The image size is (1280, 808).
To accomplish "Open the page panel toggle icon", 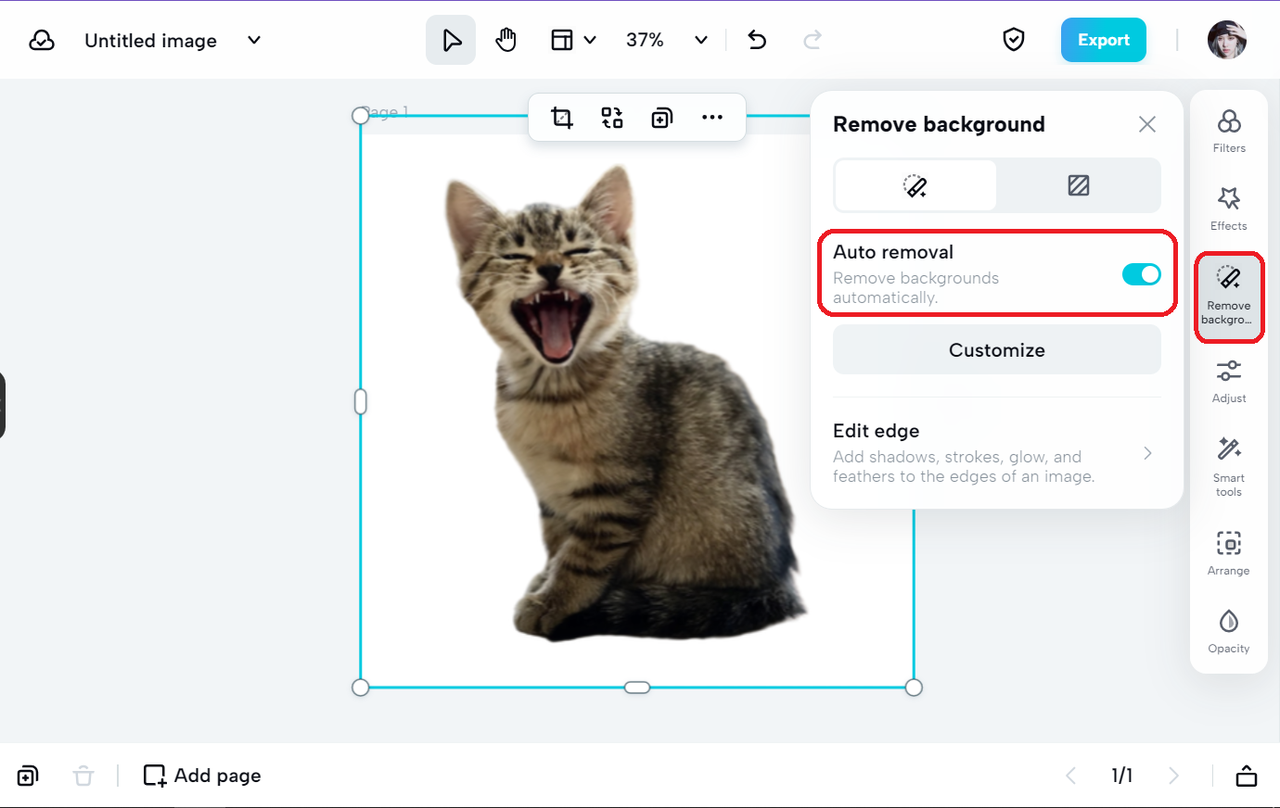I will 1246,775.
